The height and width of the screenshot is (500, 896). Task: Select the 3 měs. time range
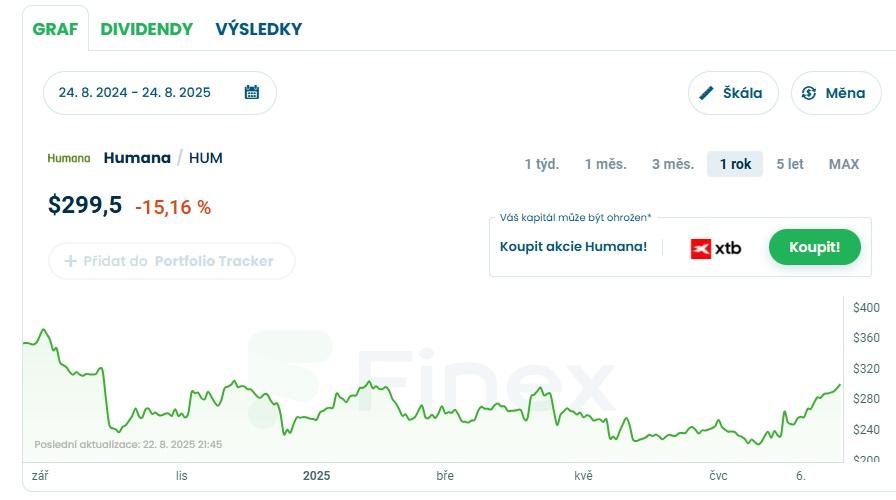pyautogui.click(x=673, y=164)
